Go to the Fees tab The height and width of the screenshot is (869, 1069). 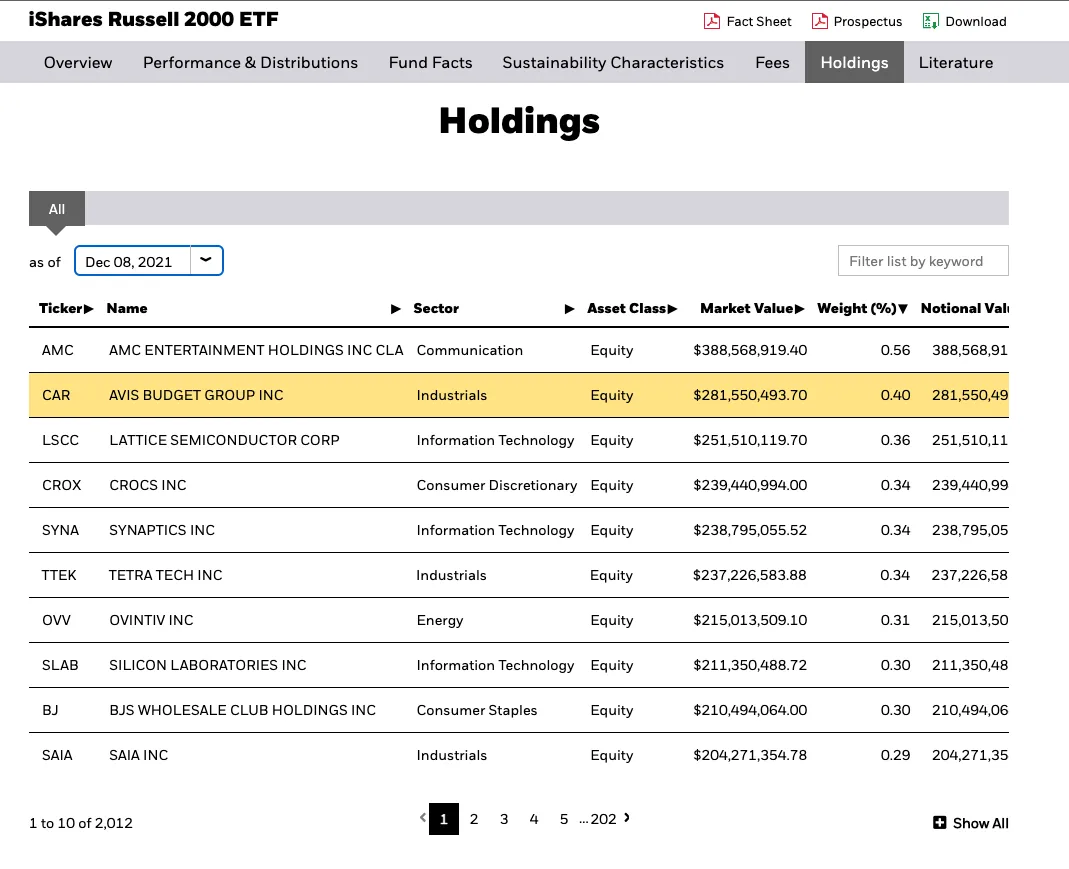(772, 63)
